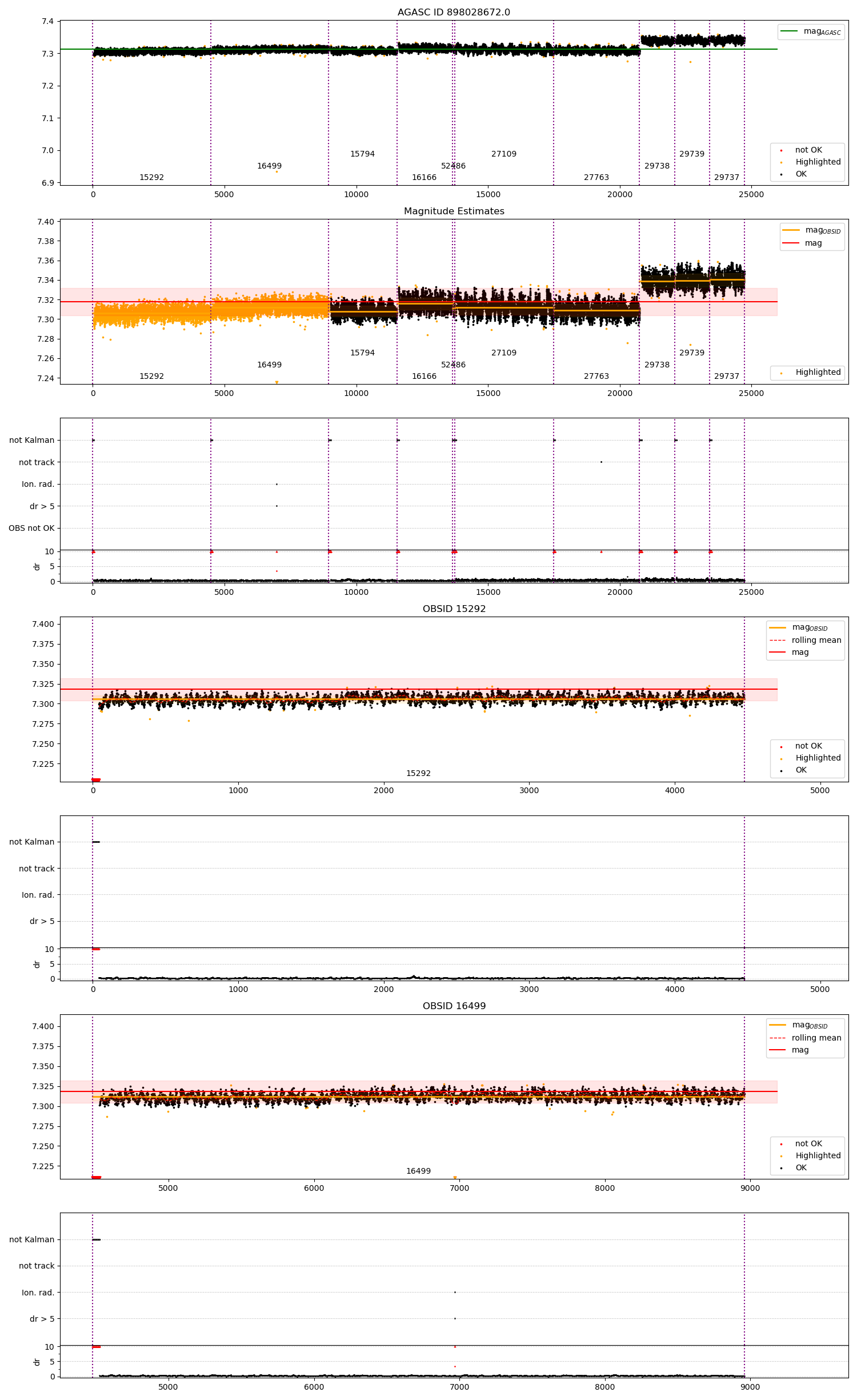Click obsid label 15292 in AGASC ID plot
Image resolution: width=857 pixels, height=1400 pixels.
click(151, 177)
